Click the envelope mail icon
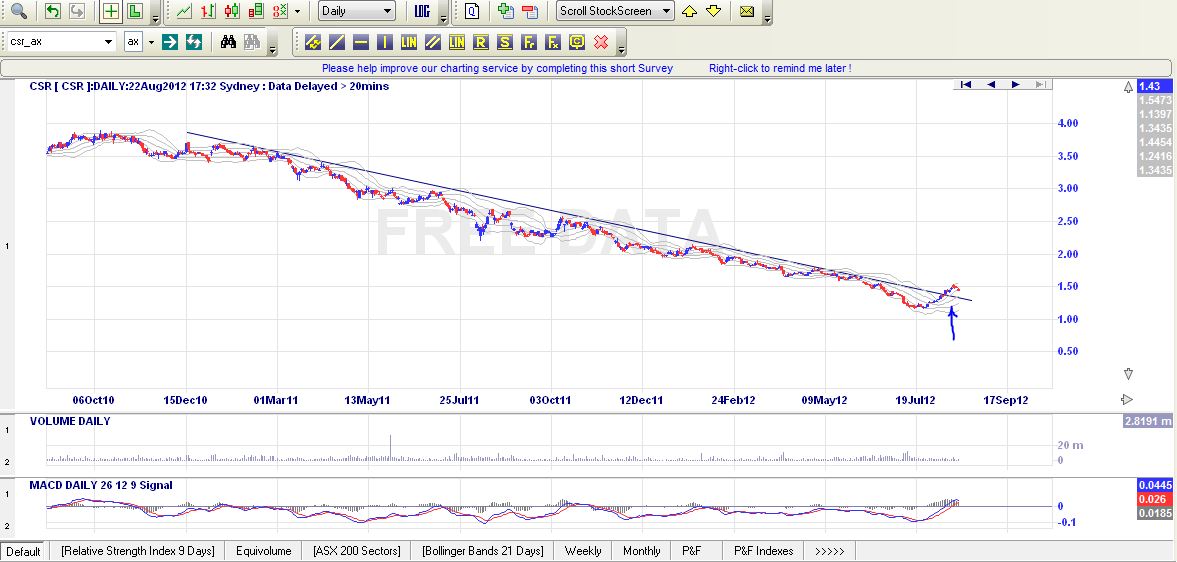The height and width of the screenshot is (562, 1177). pos(747,11)
